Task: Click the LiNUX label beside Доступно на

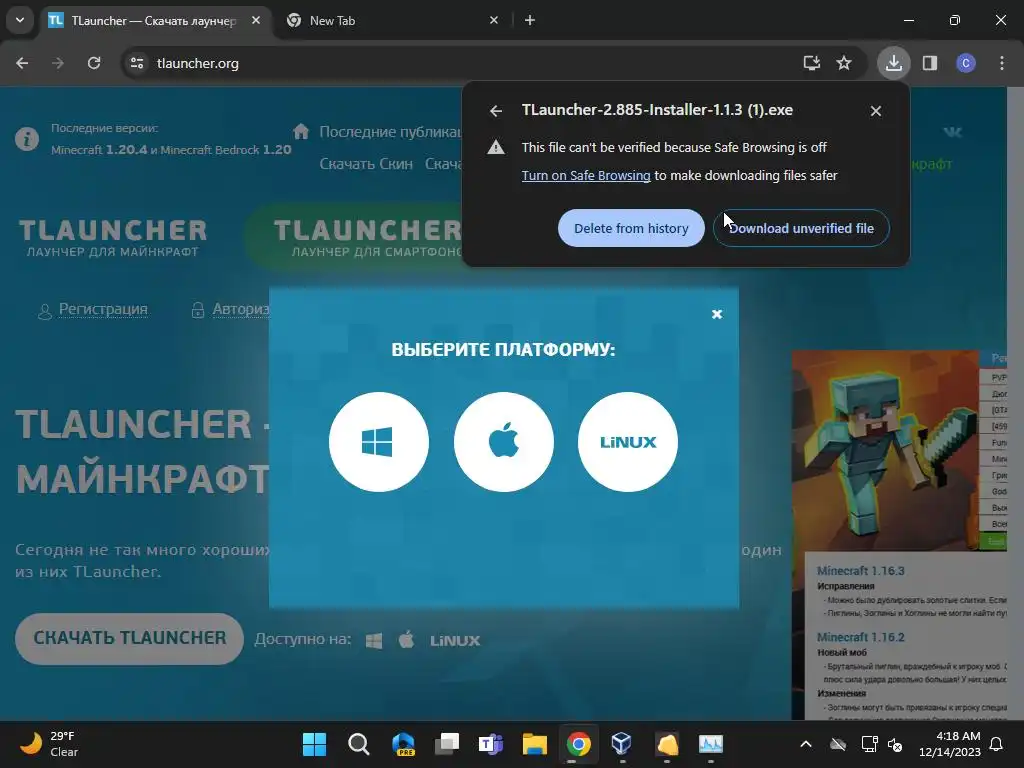Action: tap(455, 641)
